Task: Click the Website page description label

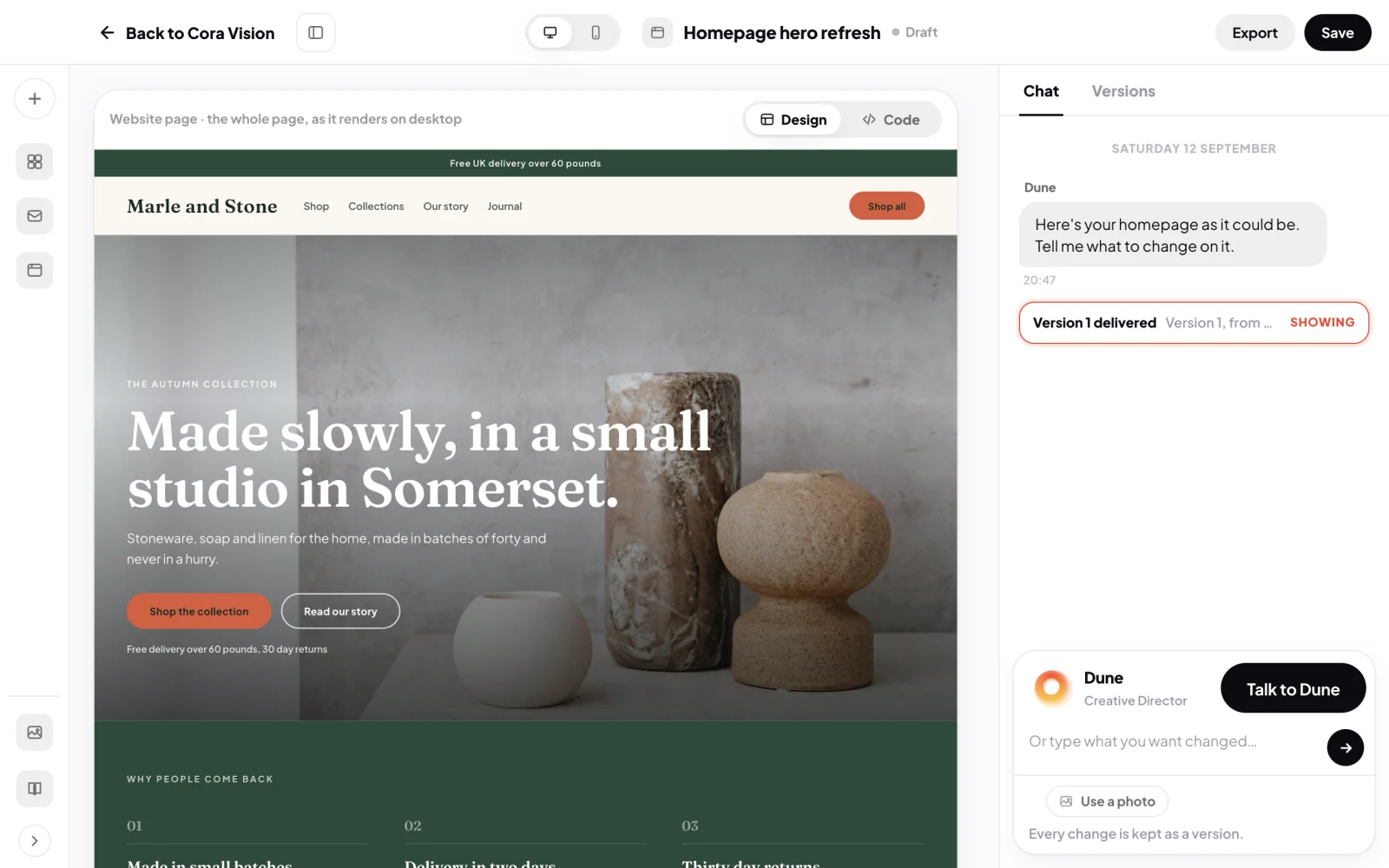Action: click(x=286, y=119)
